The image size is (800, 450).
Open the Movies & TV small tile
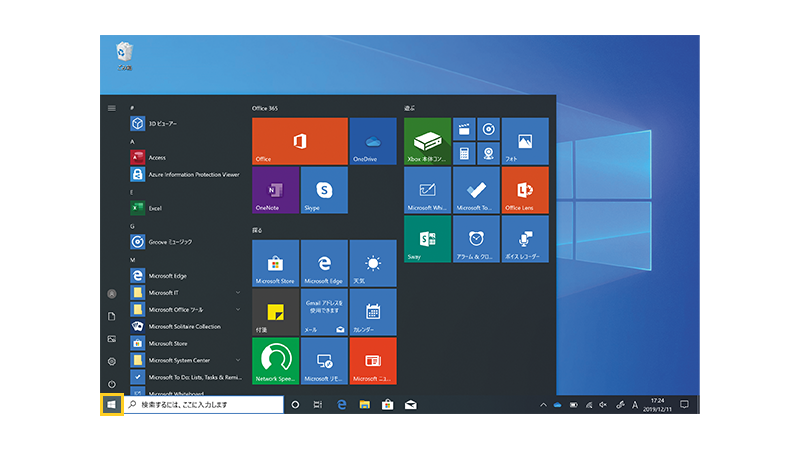(464, 129)
